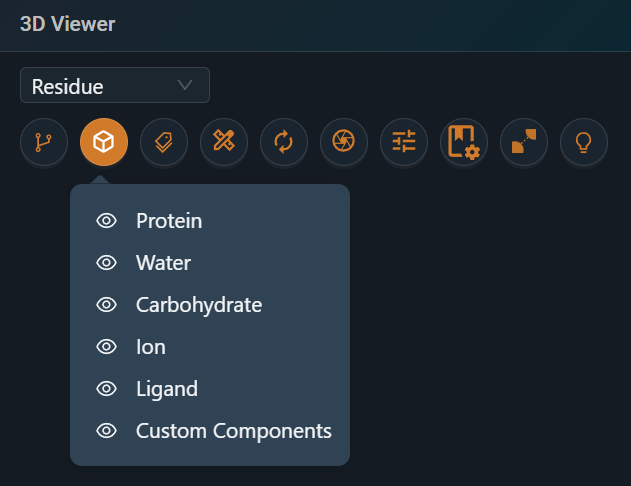This screenshot has width=631, height=486.
Task: Click the camera shutter snapshot icon
Action: (344, 143)
